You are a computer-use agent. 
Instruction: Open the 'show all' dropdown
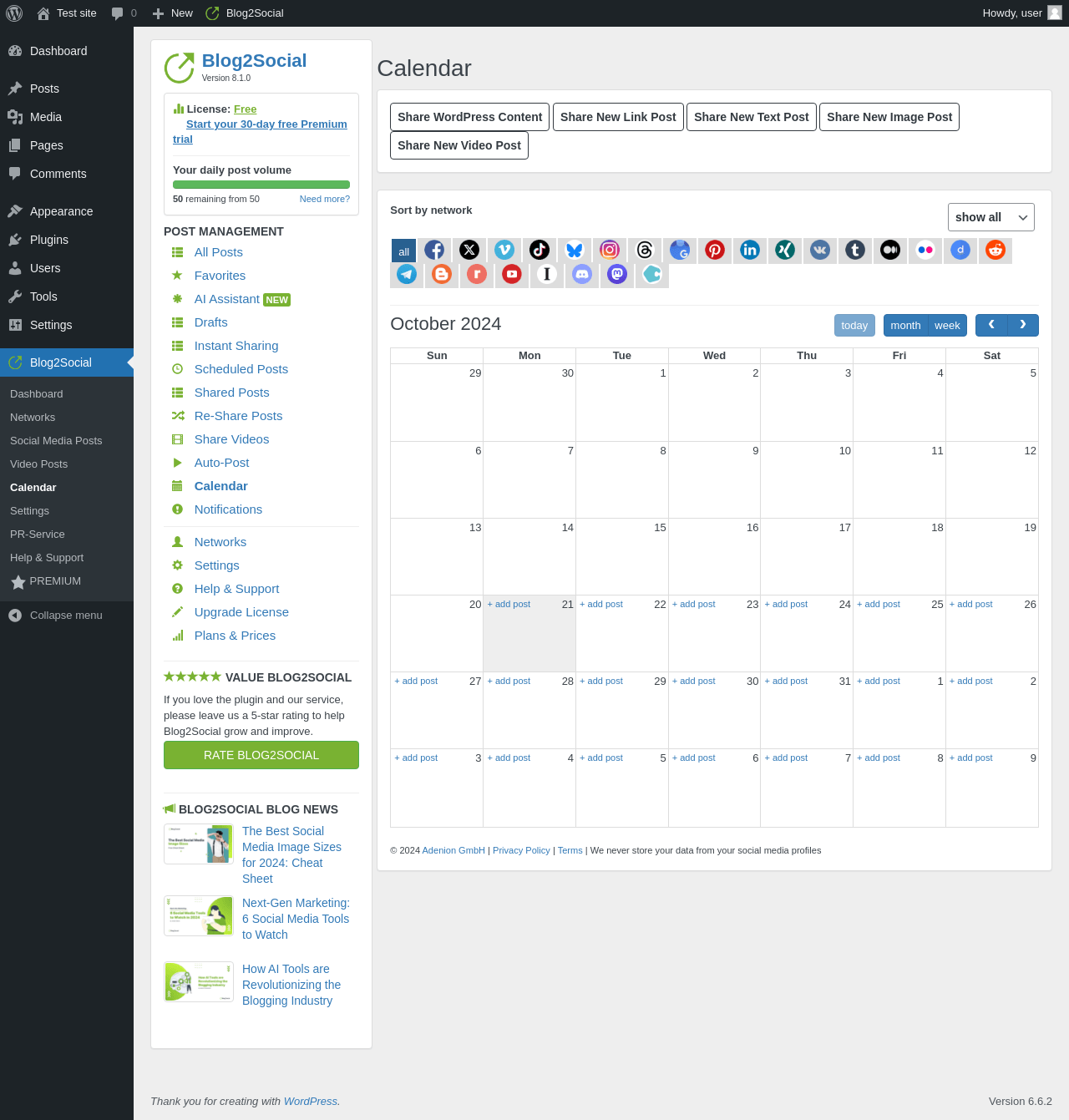coord(991,217)
